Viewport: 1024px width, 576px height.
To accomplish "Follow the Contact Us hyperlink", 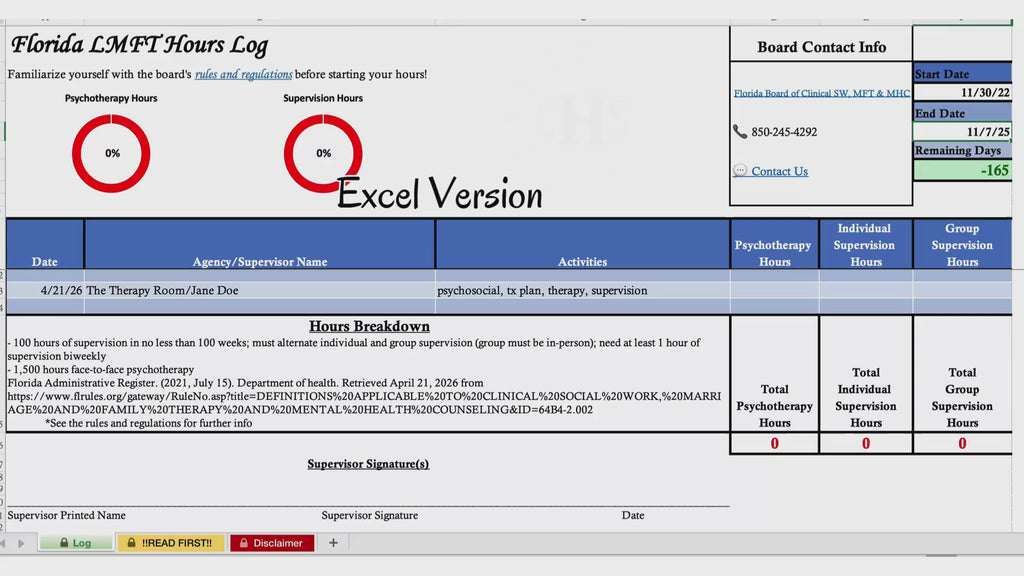I will 779,171.
